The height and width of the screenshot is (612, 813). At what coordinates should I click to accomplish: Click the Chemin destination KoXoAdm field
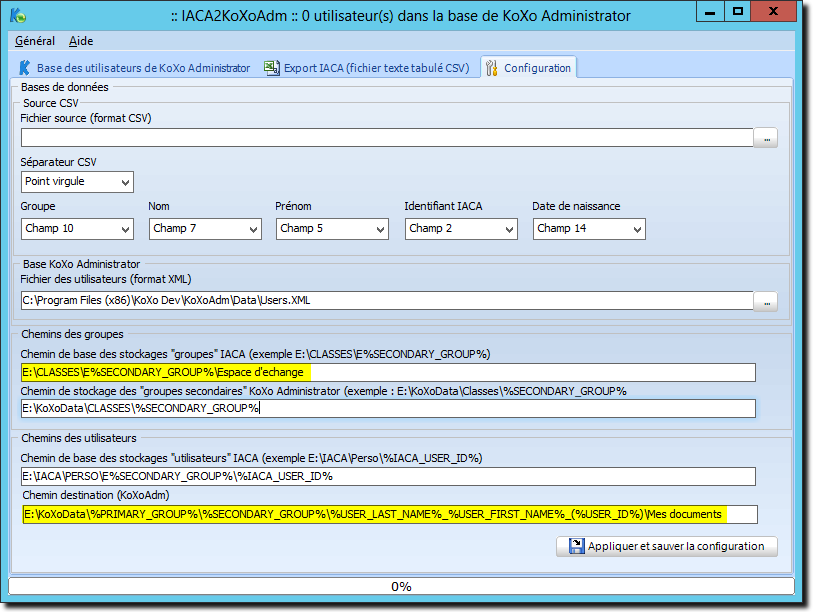390,514
